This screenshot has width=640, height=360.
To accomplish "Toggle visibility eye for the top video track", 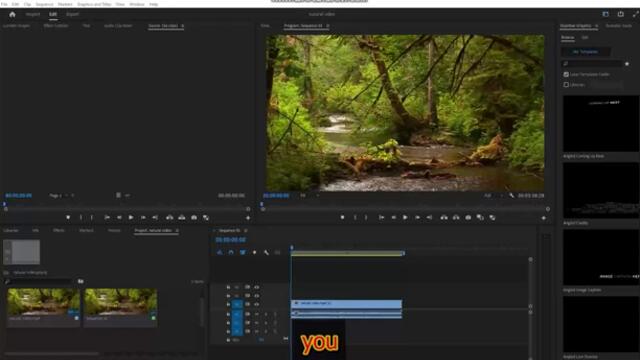I will pyautogui.click(x=257, y=287).
